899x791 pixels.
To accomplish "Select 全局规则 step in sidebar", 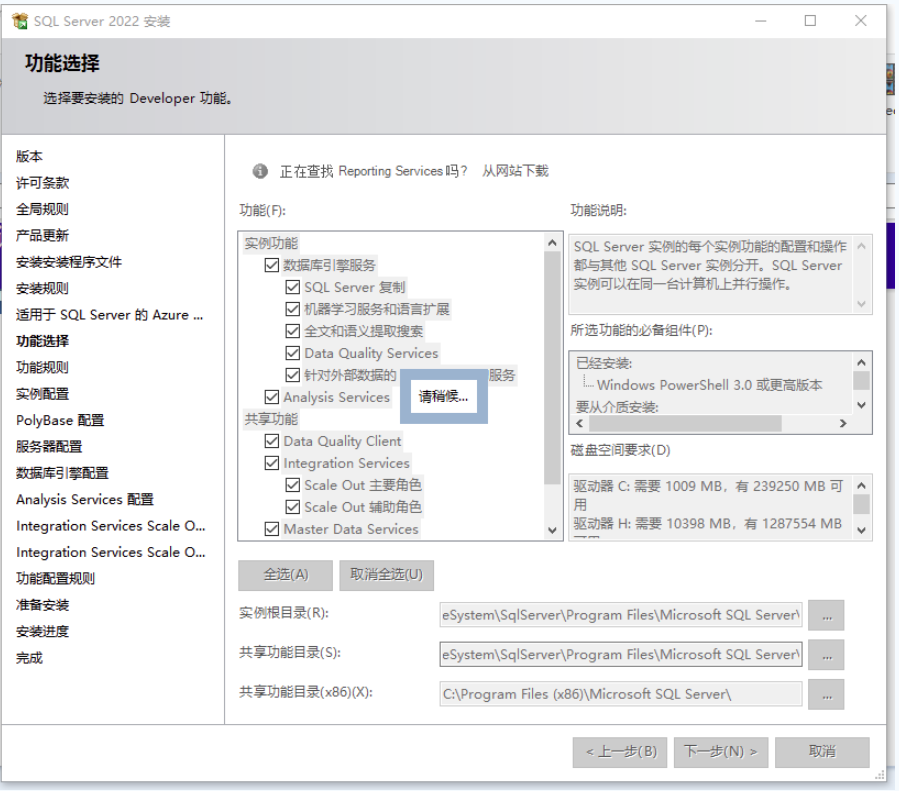I will coord(42,209).
